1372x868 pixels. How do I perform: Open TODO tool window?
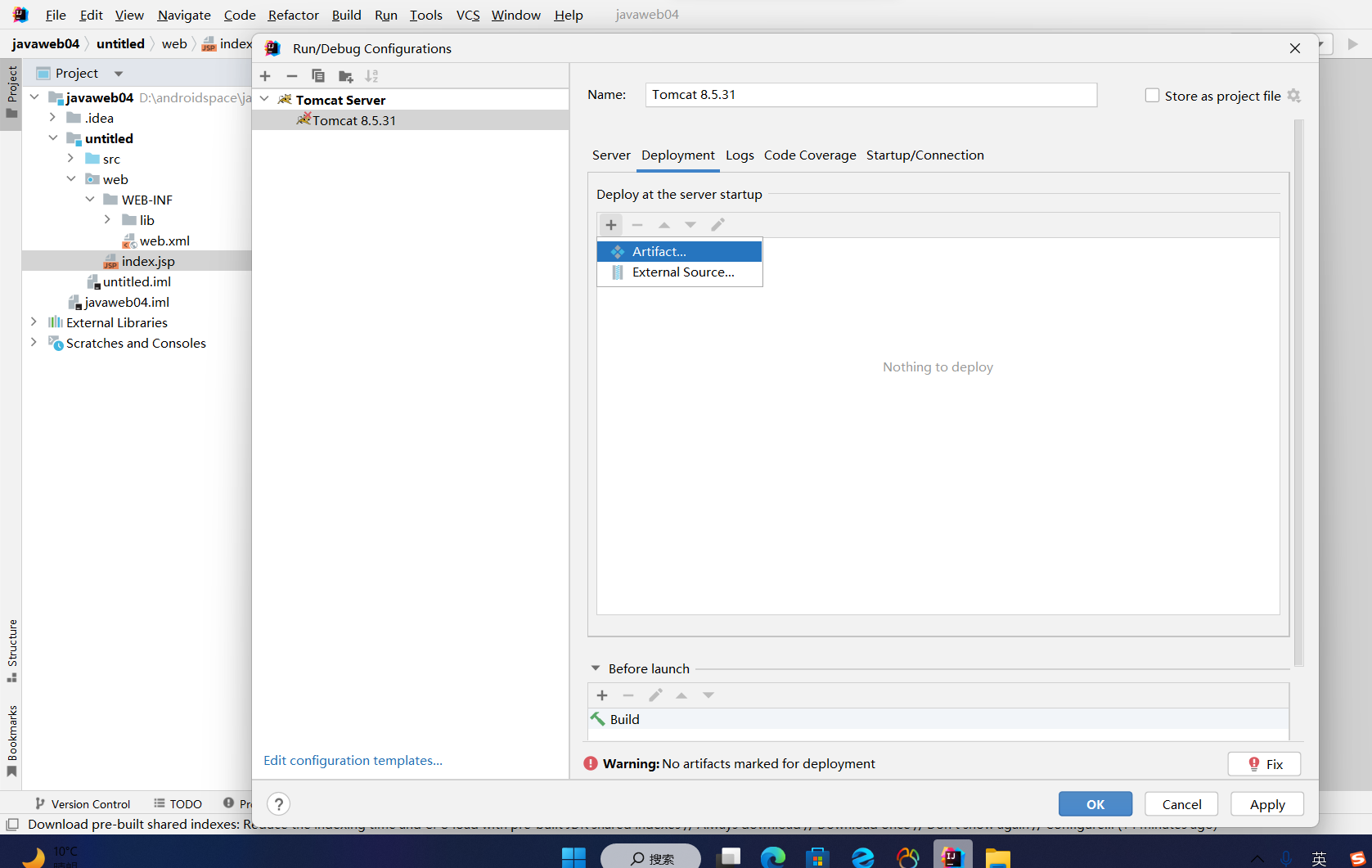click(178, 804)
